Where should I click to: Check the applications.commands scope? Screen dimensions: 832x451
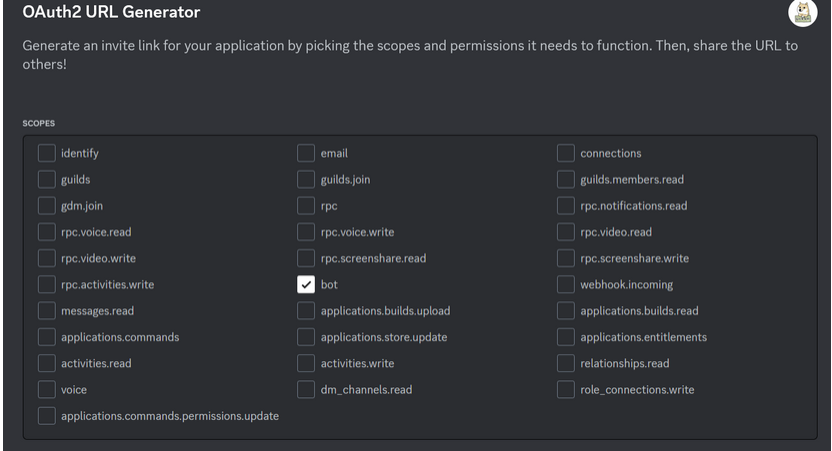[x=47, y=337]
